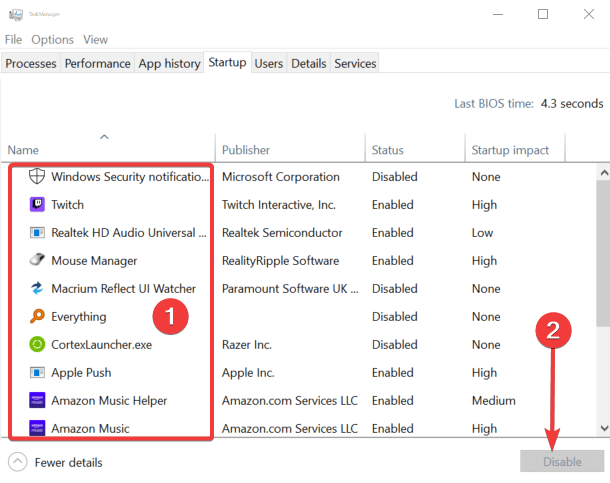
Task: Click High impact in Mouse Manager row
Action: (484, 261)
